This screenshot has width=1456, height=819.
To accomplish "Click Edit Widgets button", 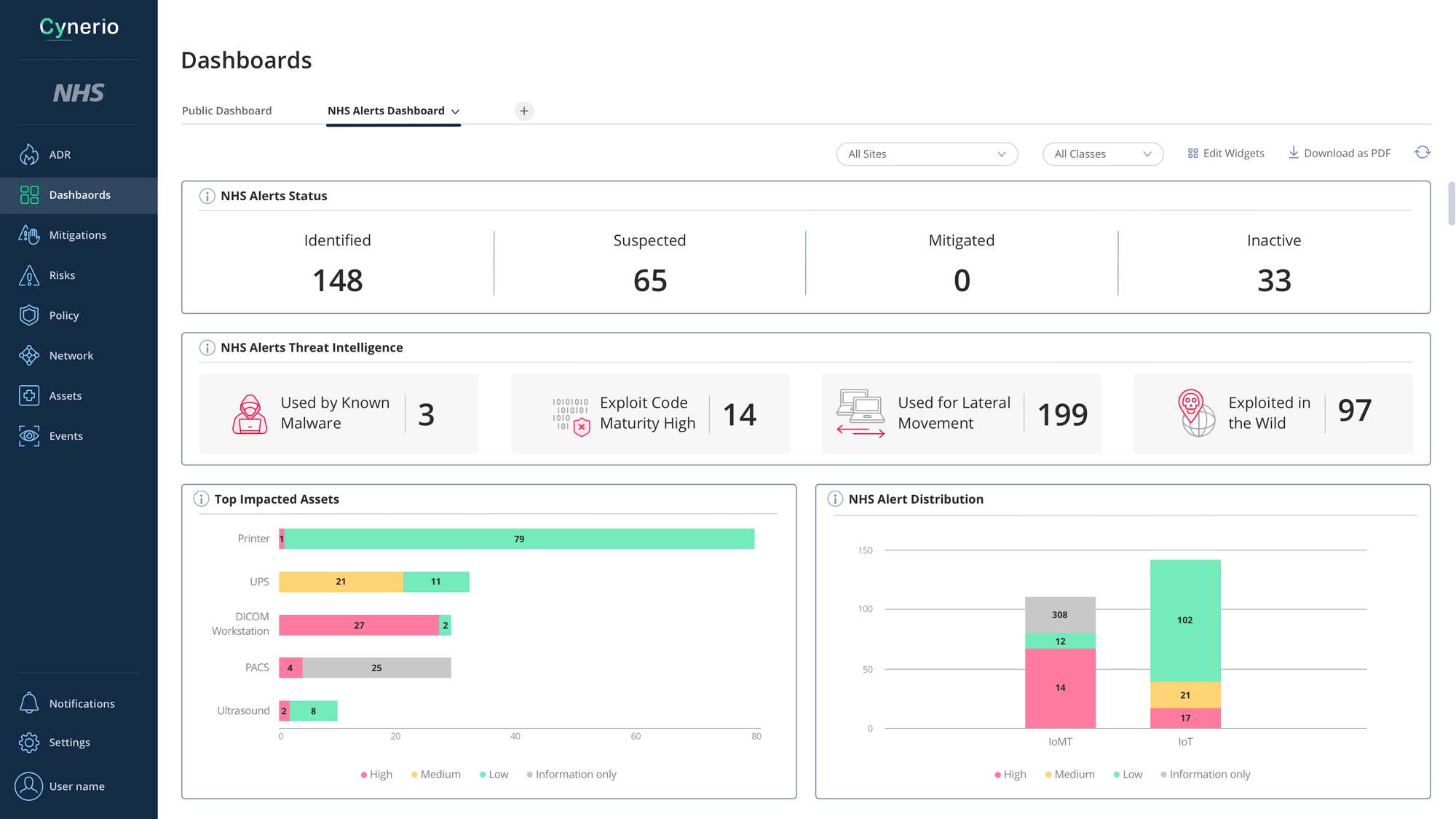I will click(1226, 154).
